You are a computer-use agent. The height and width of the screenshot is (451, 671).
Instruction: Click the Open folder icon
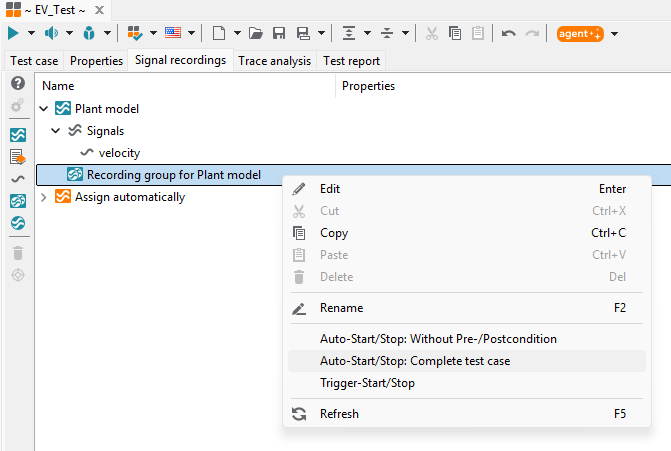[255, 33]
